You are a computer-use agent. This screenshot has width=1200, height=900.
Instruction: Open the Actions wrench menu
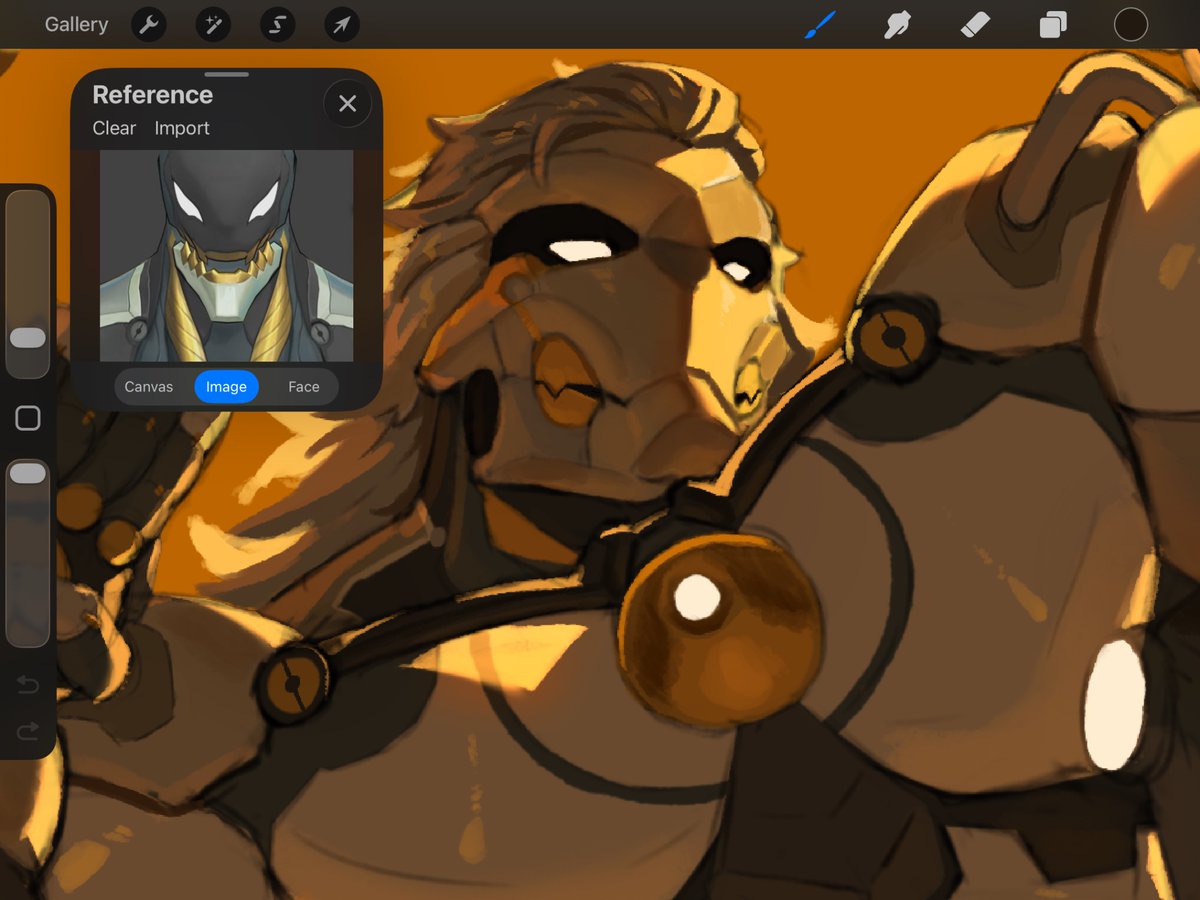coord(148,25)
